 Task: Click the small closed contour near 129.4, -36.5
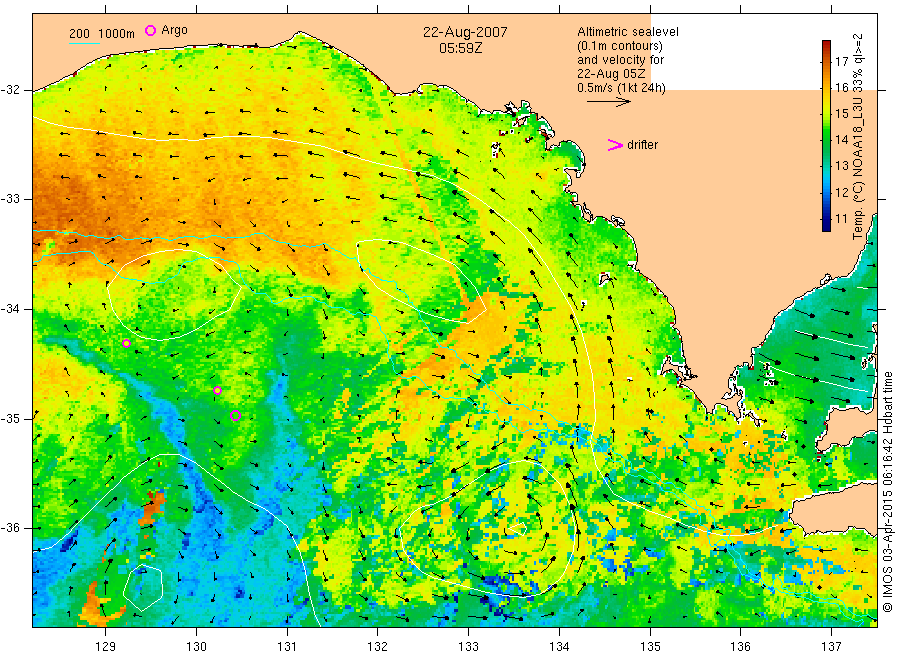tap(143, 588)
